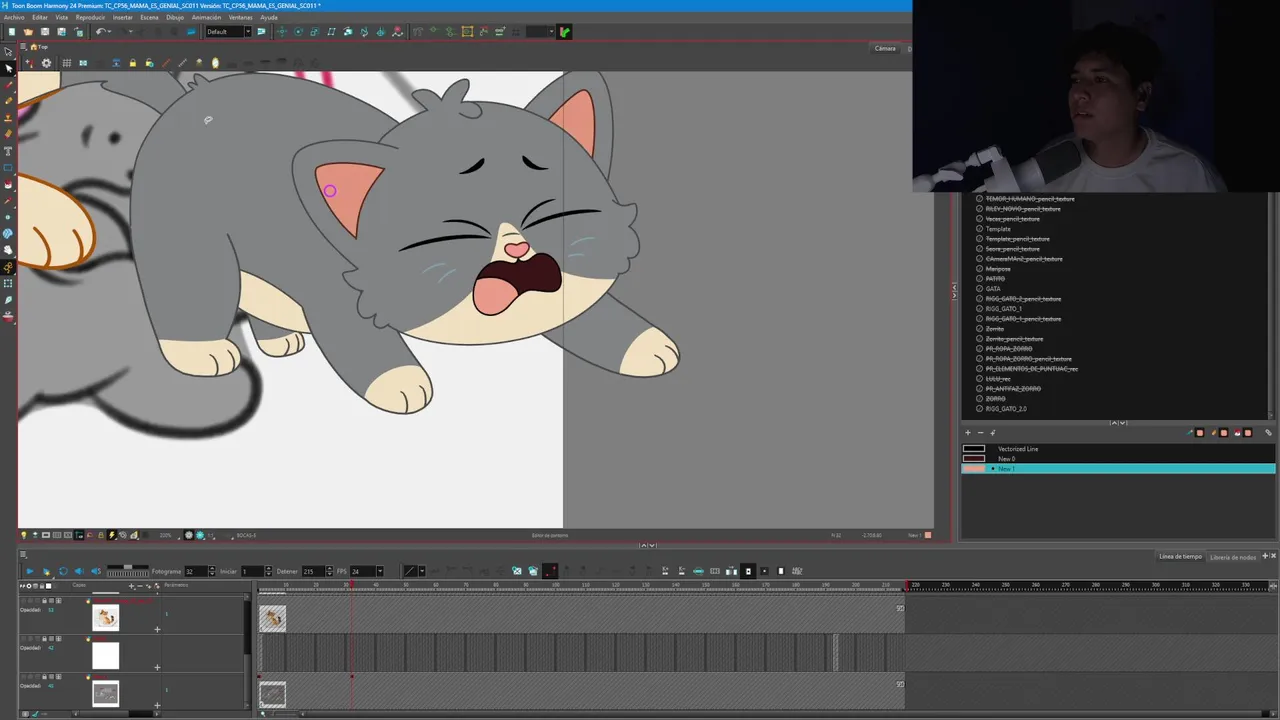Click the gear settings icon in camera toolbar

tap(46, 63)
